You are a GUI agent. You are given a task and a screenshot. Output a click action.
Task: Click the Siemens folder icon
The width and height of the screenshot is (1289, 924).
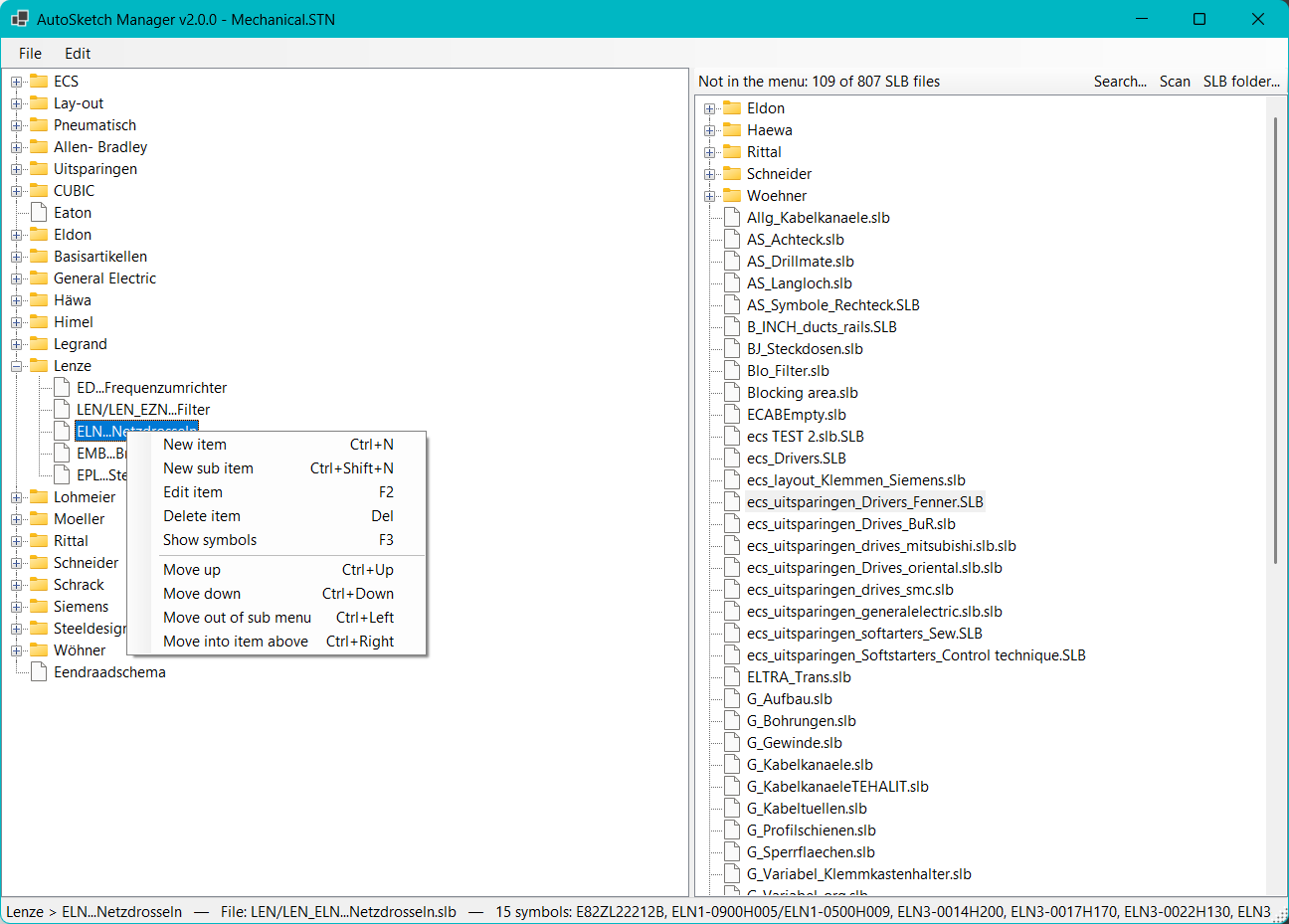coord(39,606)
